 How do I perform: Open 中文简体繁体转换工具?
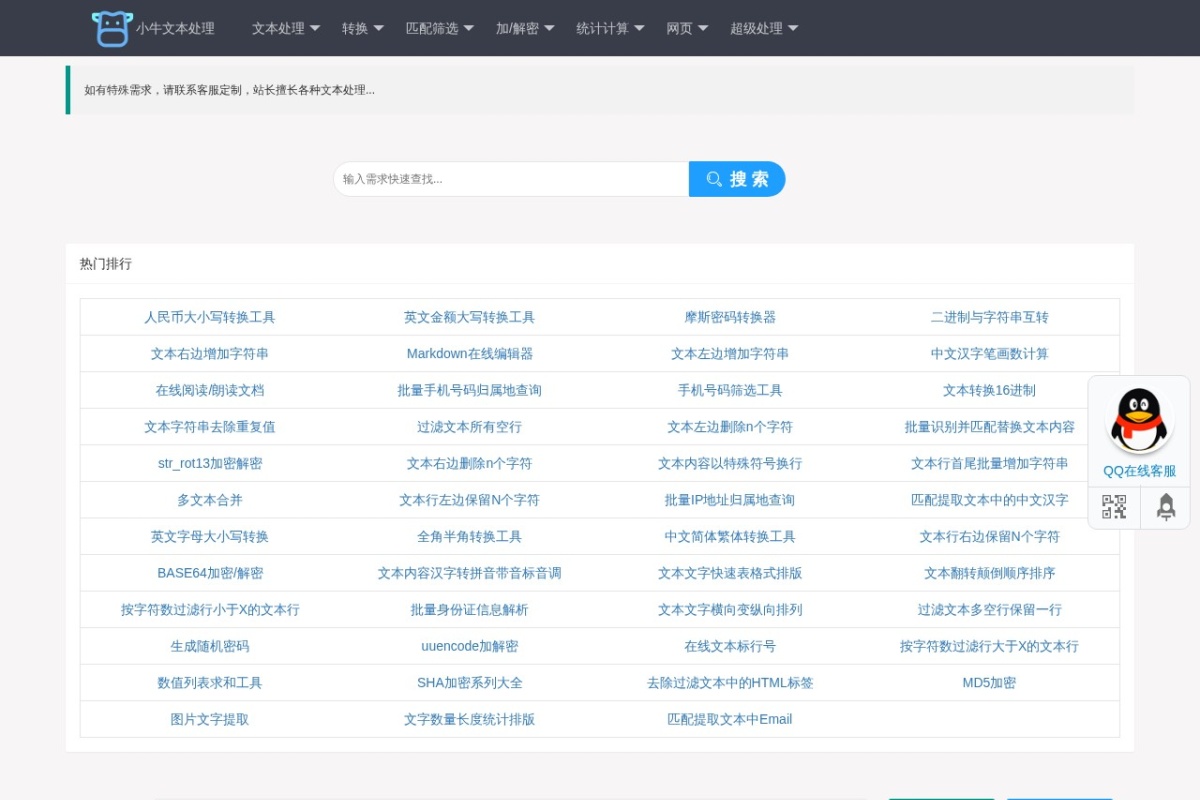pos(730,536)
